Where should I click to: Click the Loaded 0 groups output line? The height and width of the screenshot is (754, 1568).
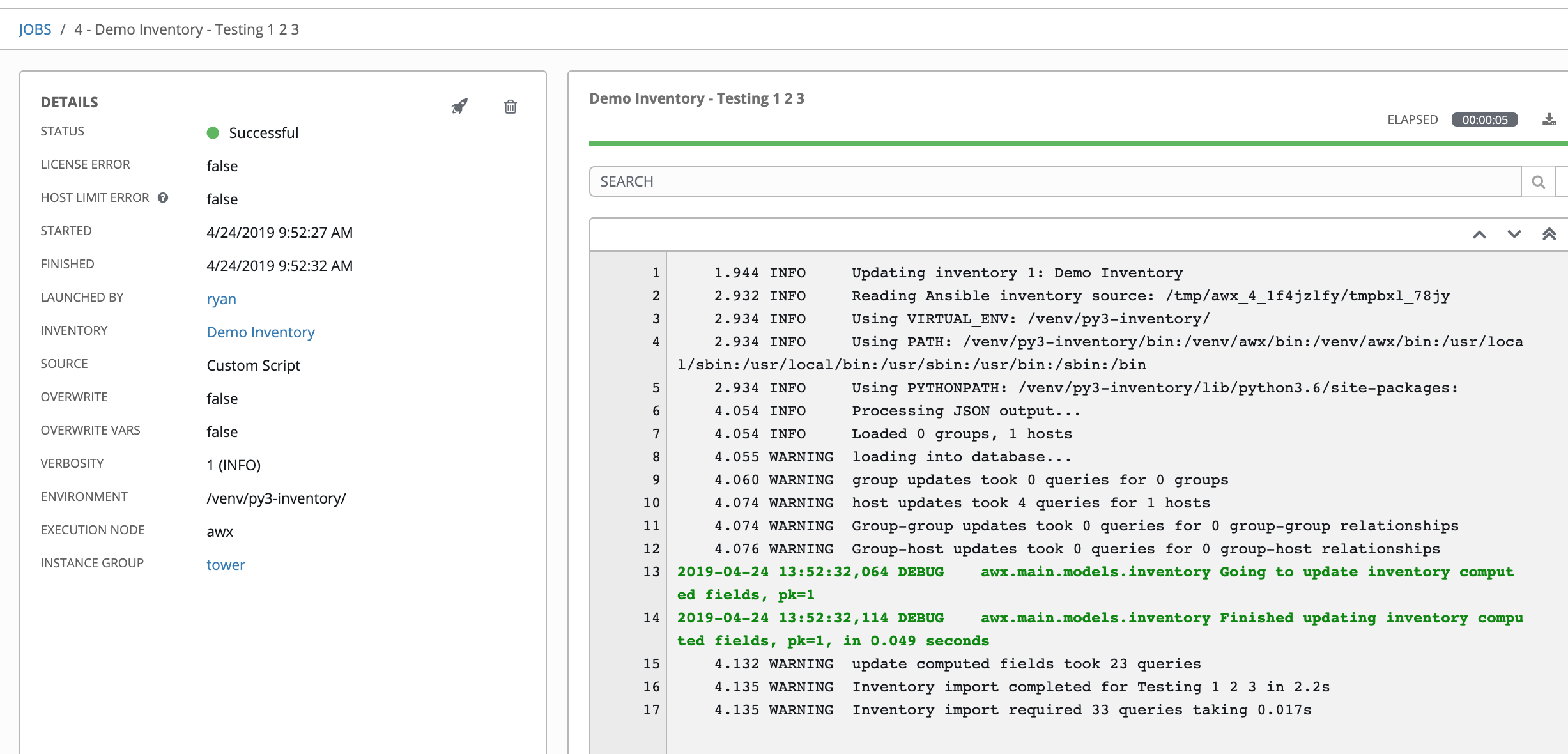pos(961,434)
